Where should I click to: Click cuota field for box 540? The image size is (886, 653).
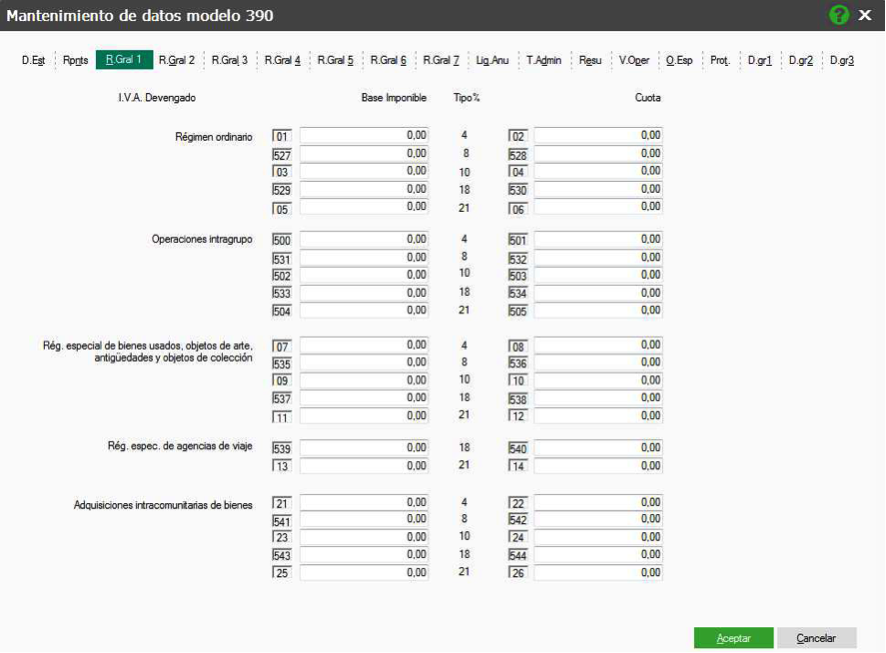pyautogui.click(x=598, y=447)
